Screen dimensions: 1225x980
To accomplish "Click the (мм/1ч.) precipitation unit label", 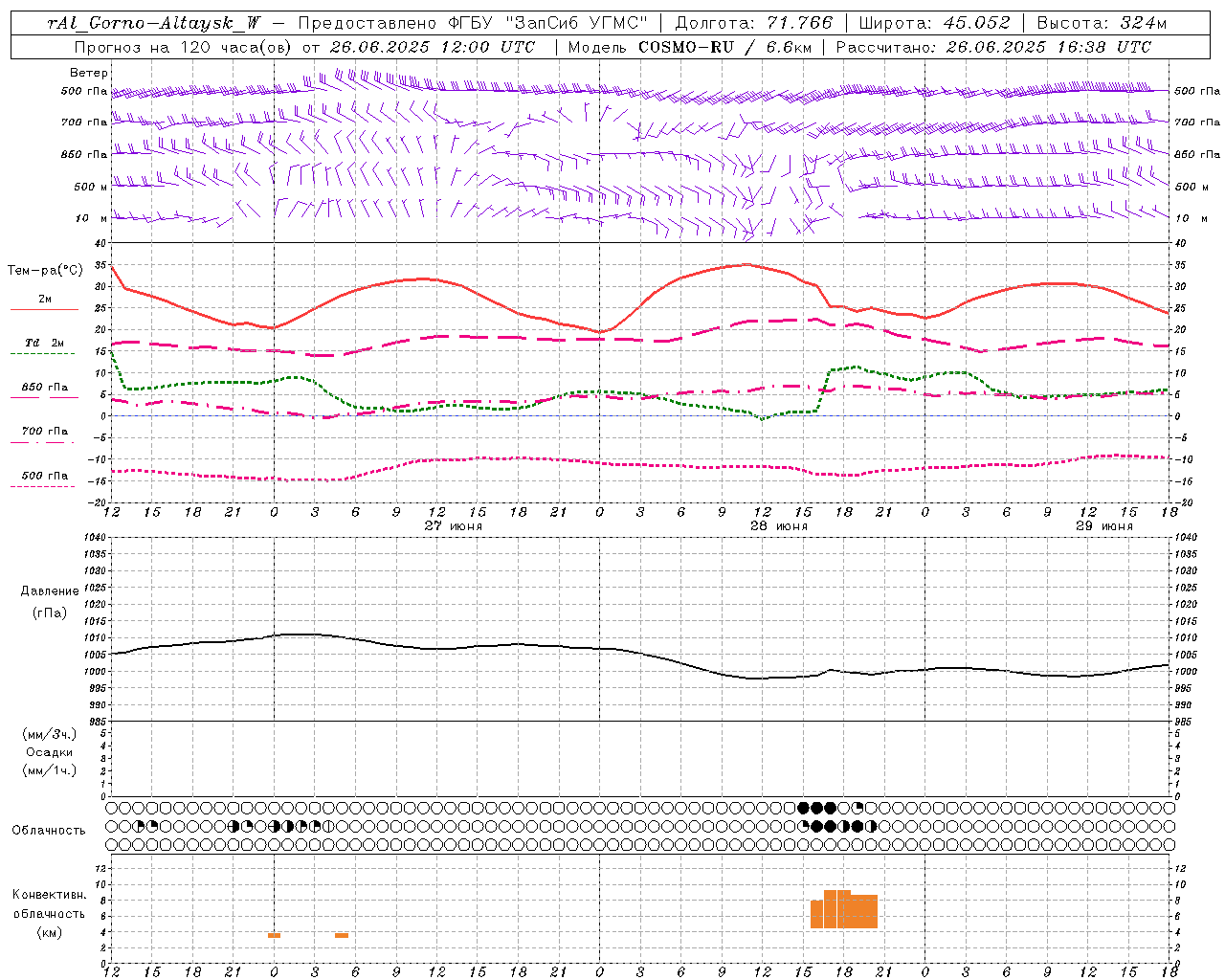I will pyautogui.click(x=49, y=770).
